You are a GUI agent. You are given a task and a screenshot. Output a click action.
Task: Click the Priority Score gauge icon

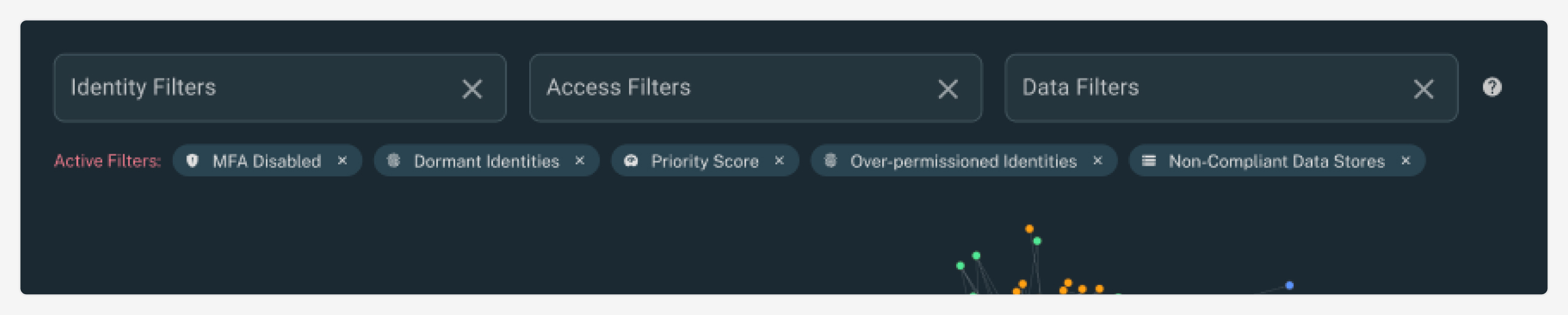pyautogui.click(x=631, y=161)
